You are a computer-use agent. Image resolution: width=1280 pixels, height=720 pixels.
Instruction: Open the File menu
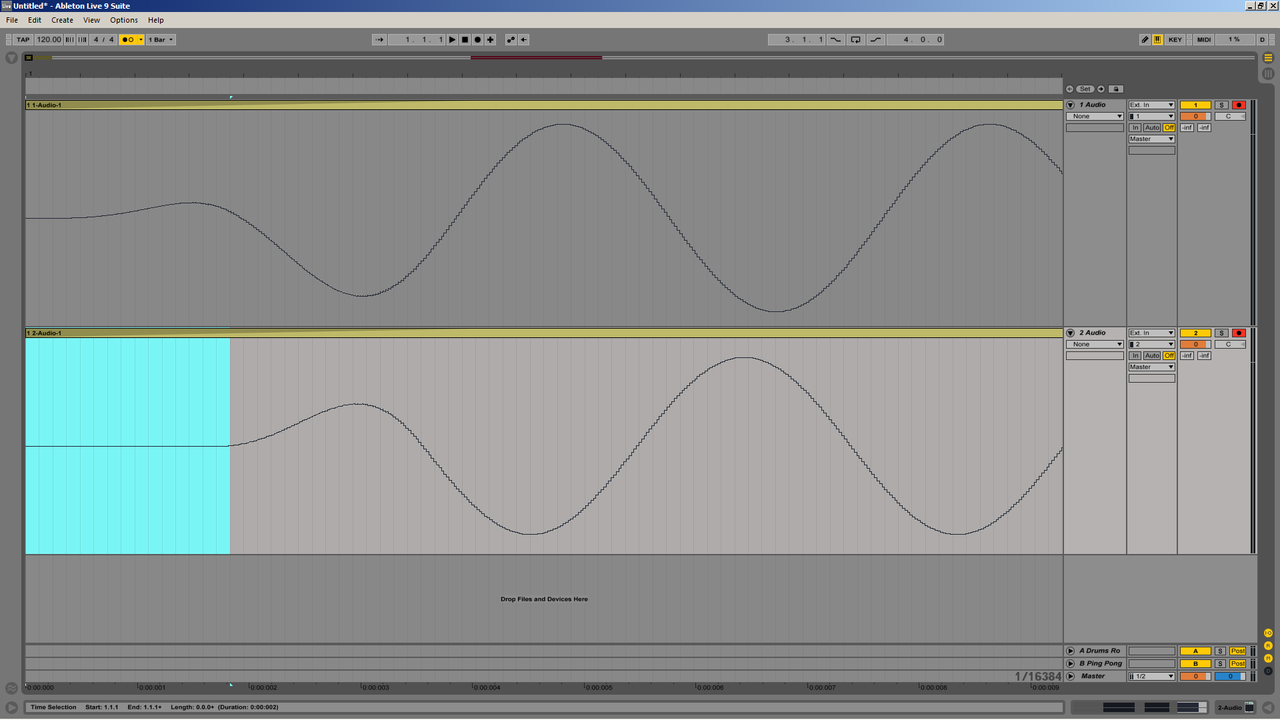point(12,20)
